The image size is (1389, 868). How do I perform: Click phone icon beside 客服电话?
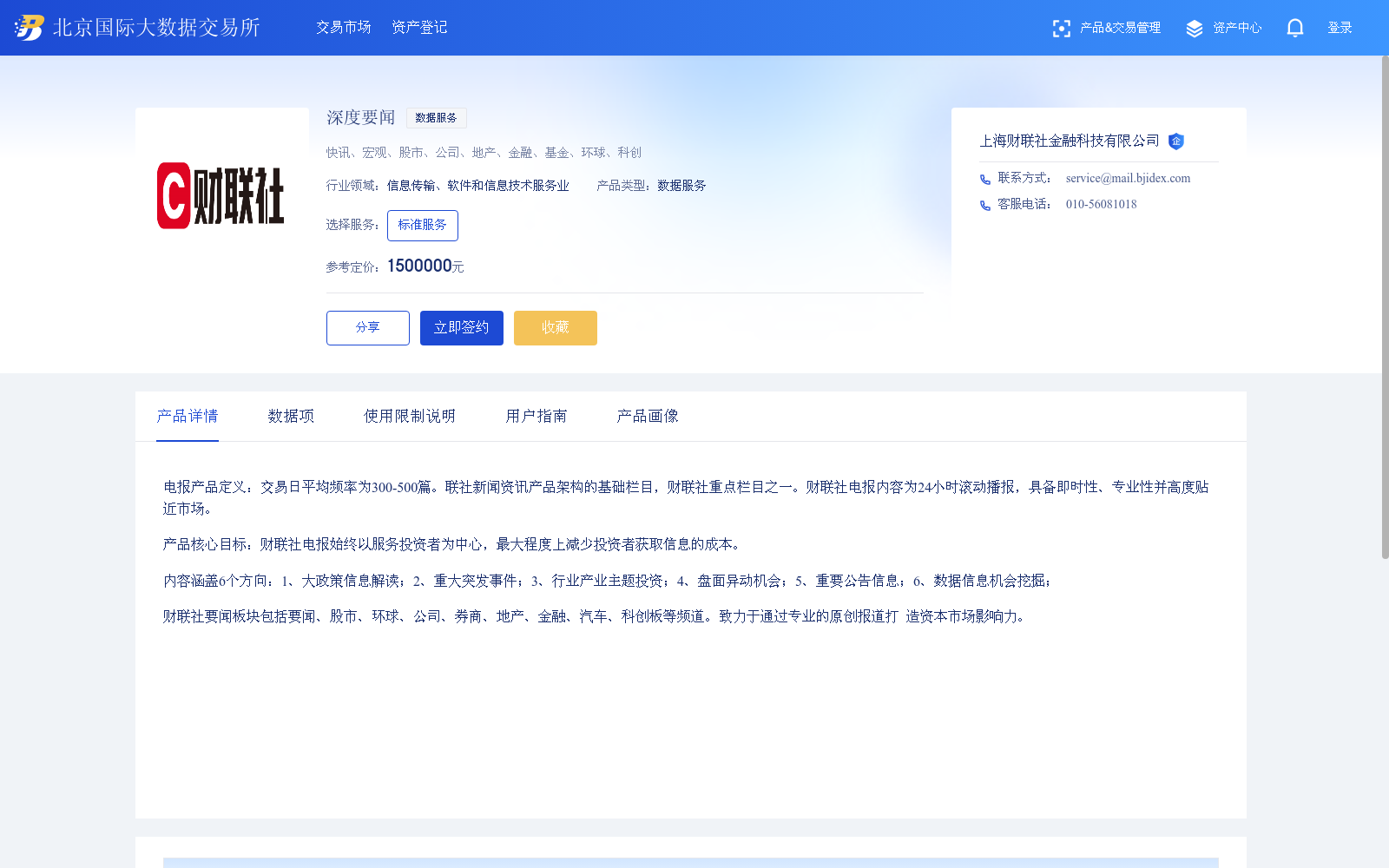[985, 206]
